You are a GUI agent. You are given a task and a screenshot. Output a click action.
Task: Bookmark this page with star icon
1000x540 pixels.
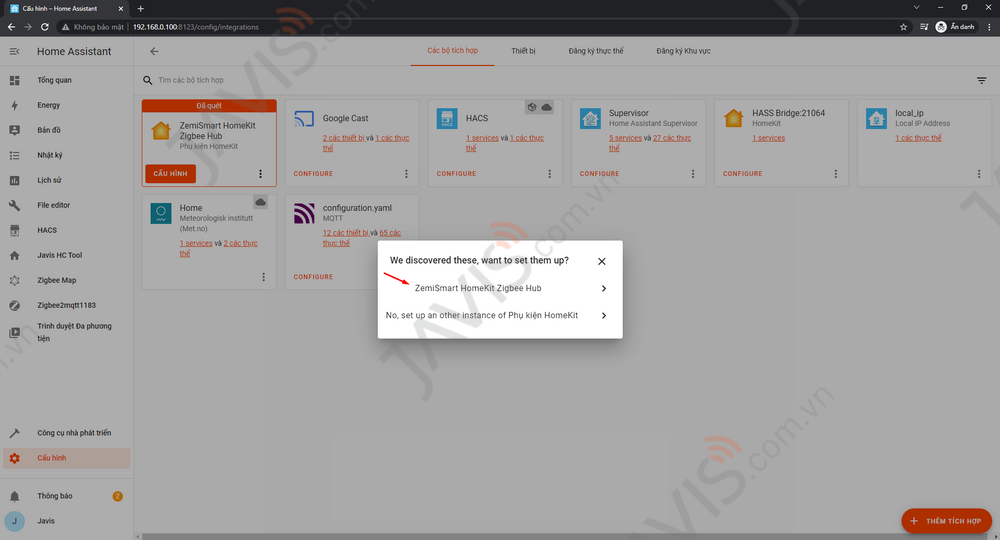pyautogui.click(x=903, y=27)
